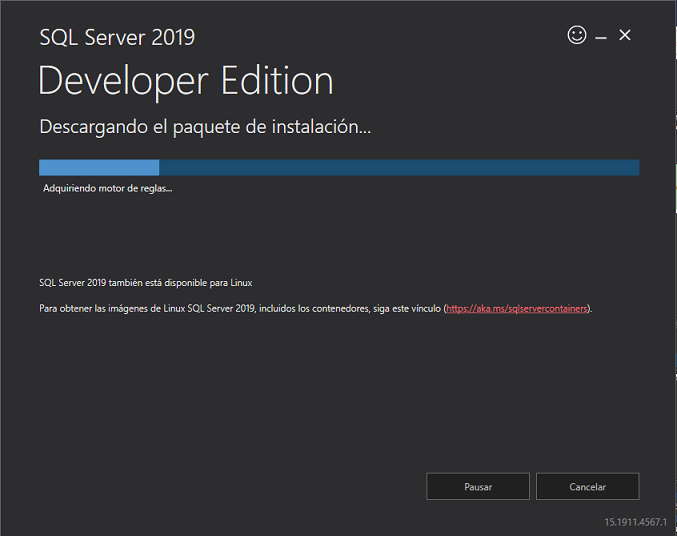Open the aka.ms/sqlservercontainers link

[x=517, y=308]
